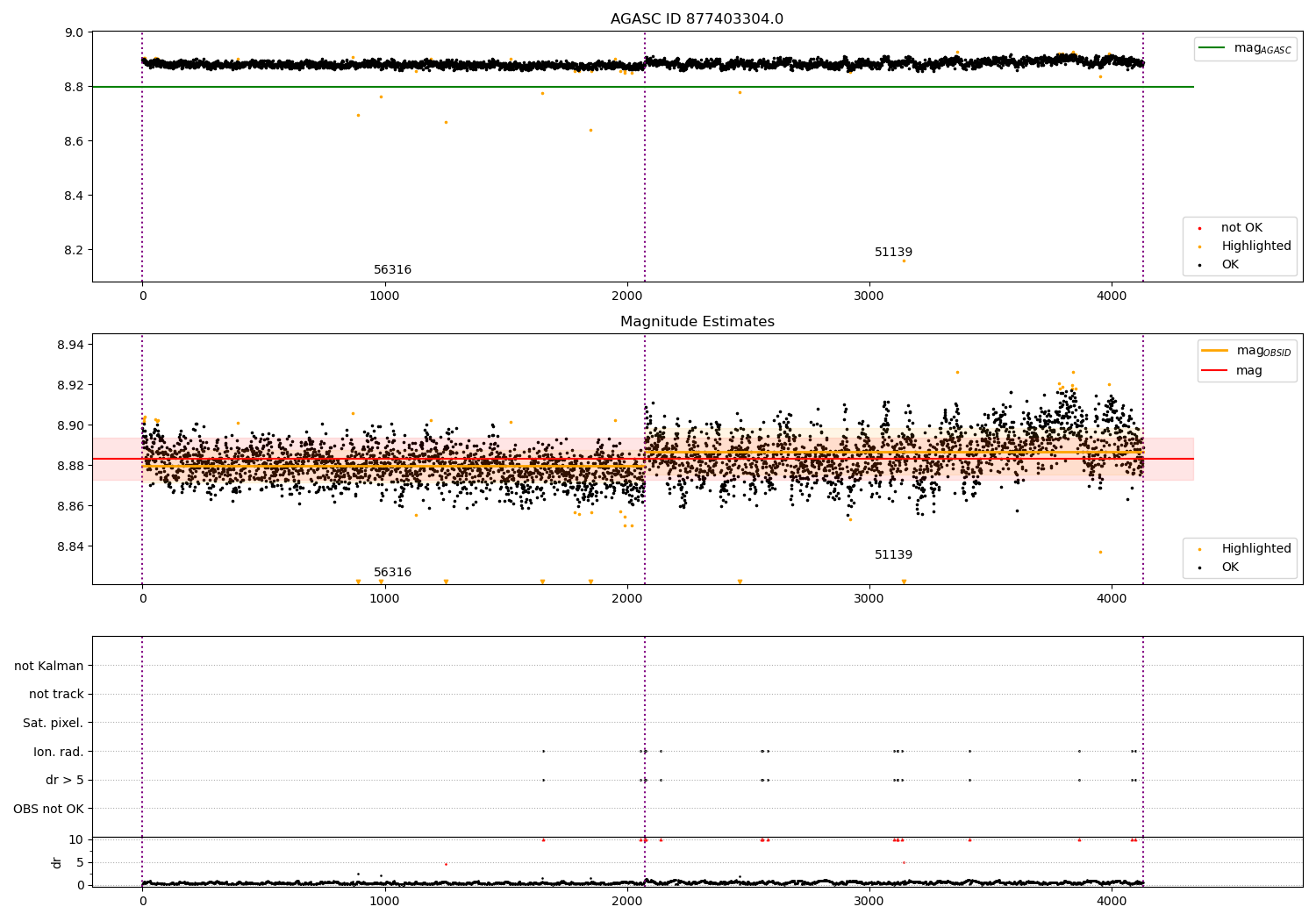The width and height of the screenshot is (1316, 921).
Task: Click the "OBS not OK" row label
Action: [48, 810]
